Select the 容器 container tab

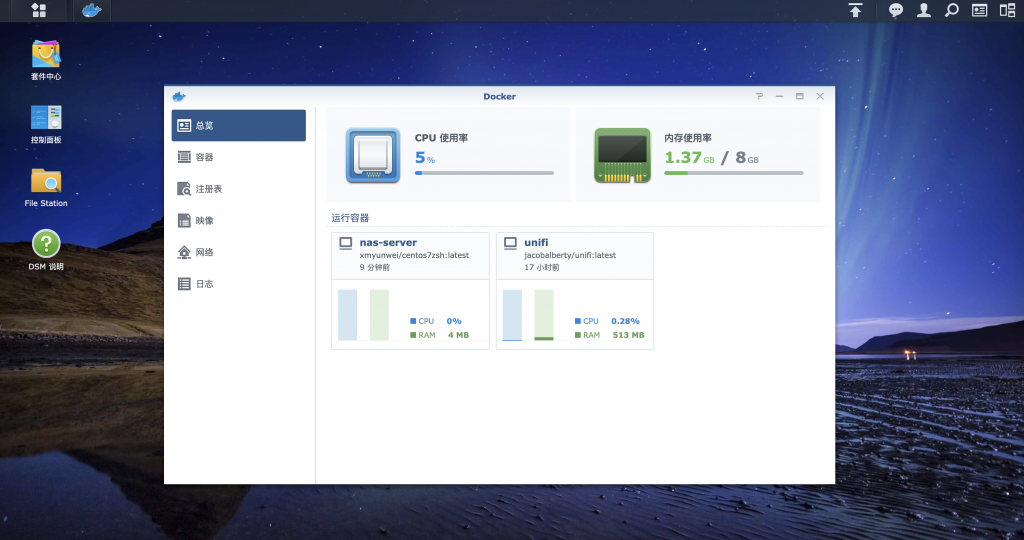tap(238, 157)
